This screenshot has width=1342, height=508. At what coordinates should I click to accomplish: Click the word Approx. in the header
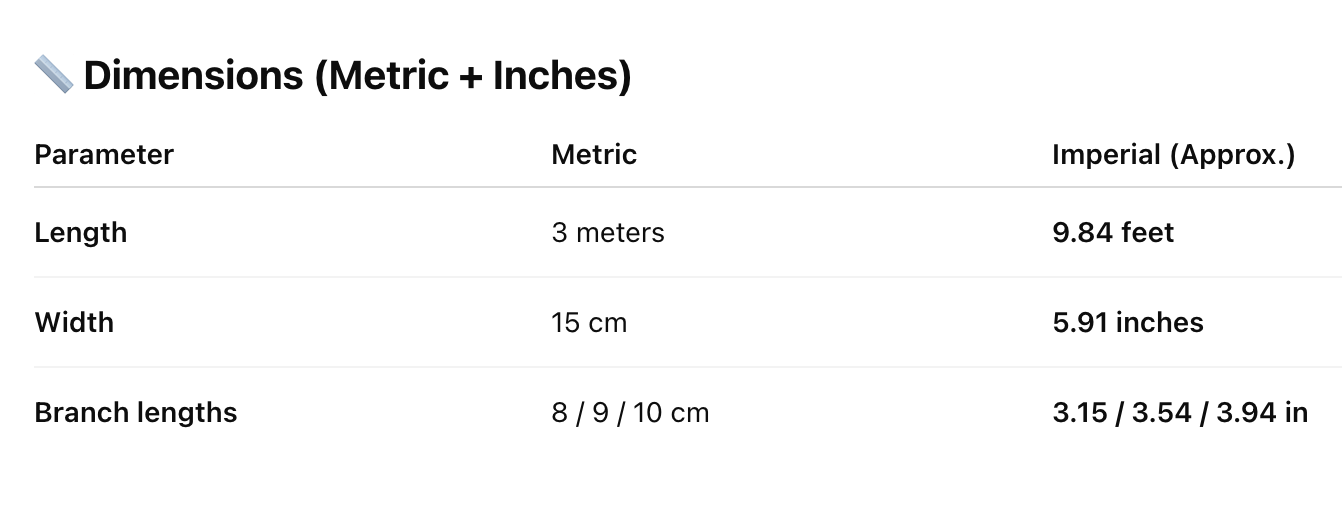pyautogui.click(x=1236, y=155)
